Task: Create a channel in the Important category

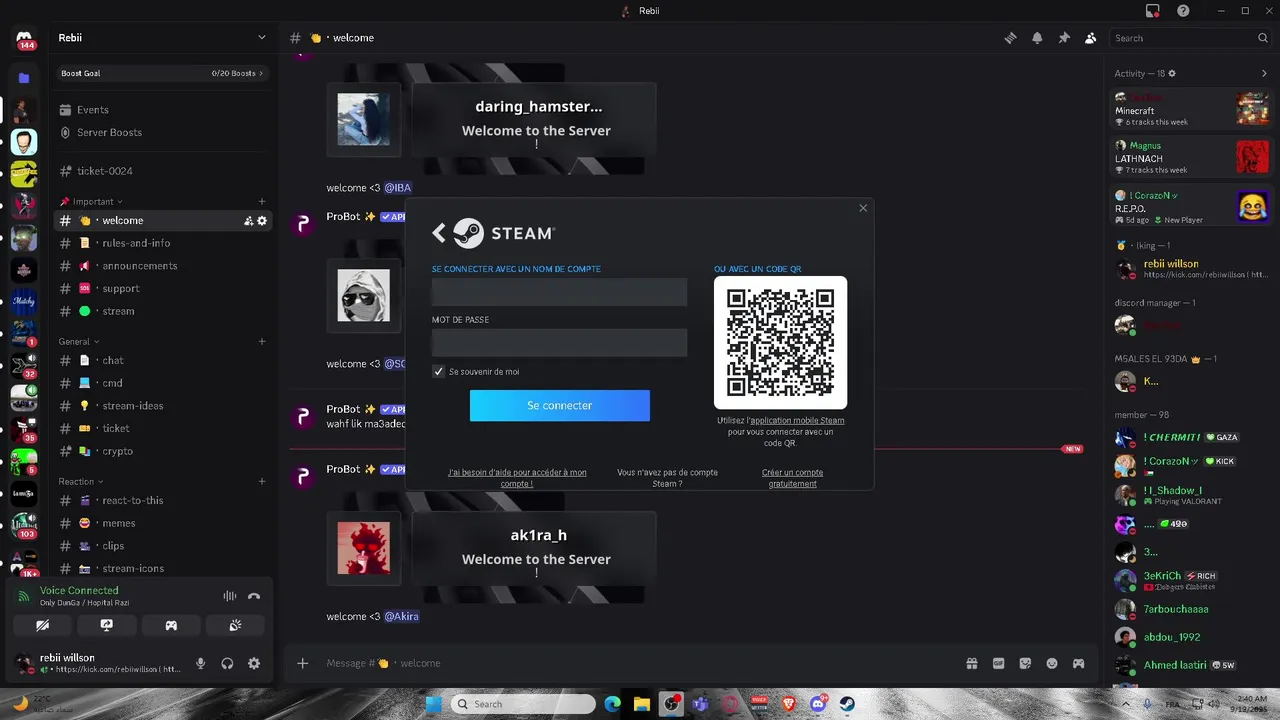Action: pyautogui.click(x=262, y=201)
